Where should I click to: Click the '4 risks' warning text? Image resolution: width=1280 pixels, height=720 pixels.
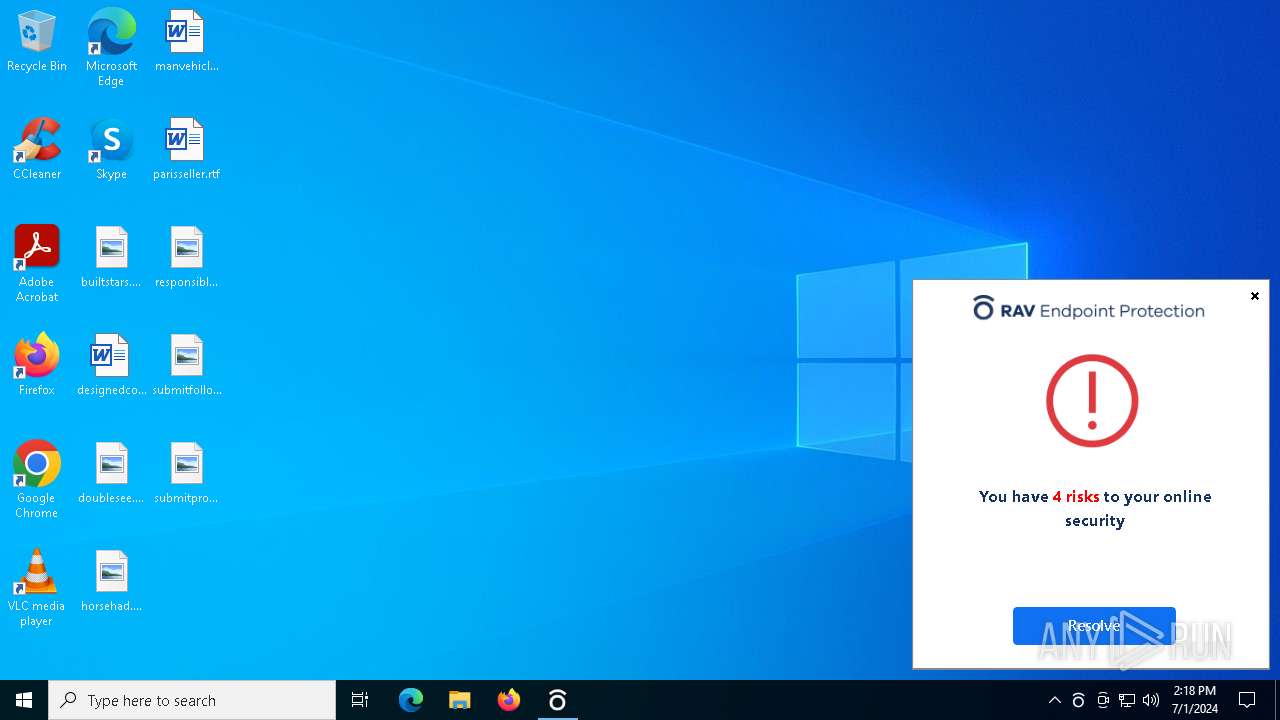point(1076,497)
